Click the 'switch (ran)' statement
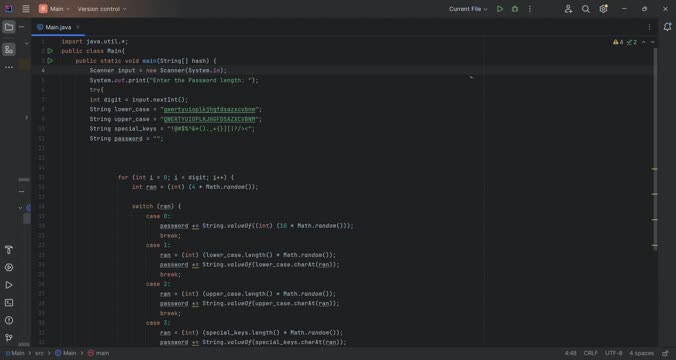Viewport: 676px width, 360px height. (156, 207)
